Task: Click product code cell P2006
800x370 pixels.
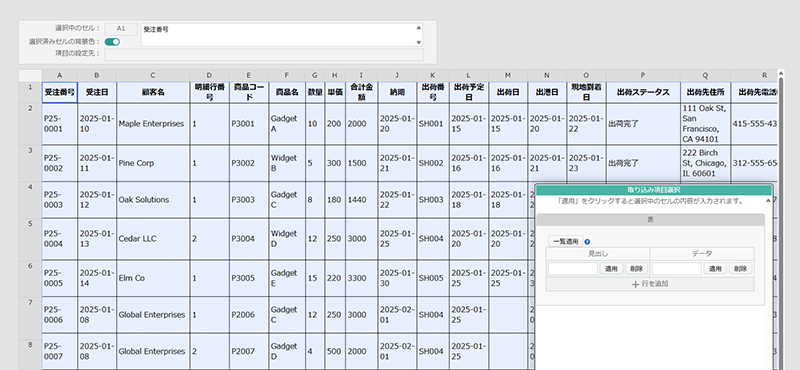Action: (249, 315)
